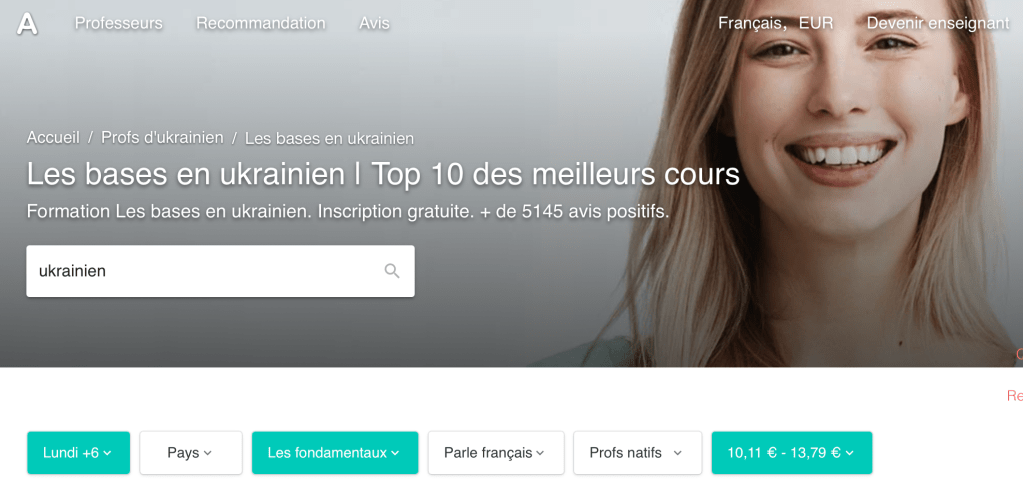
Task: Open the Lundi +6 availability dropdown
Action: 78,452
